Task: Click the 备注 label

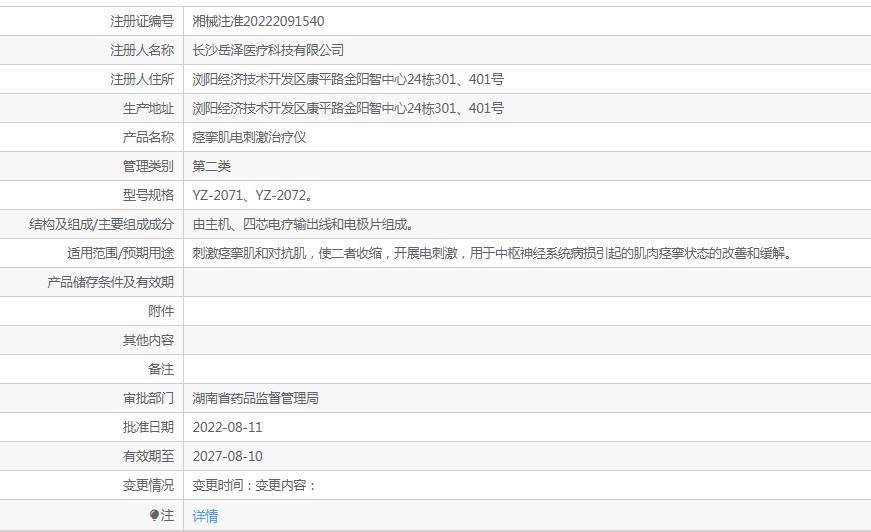Action: pos(161,369)
